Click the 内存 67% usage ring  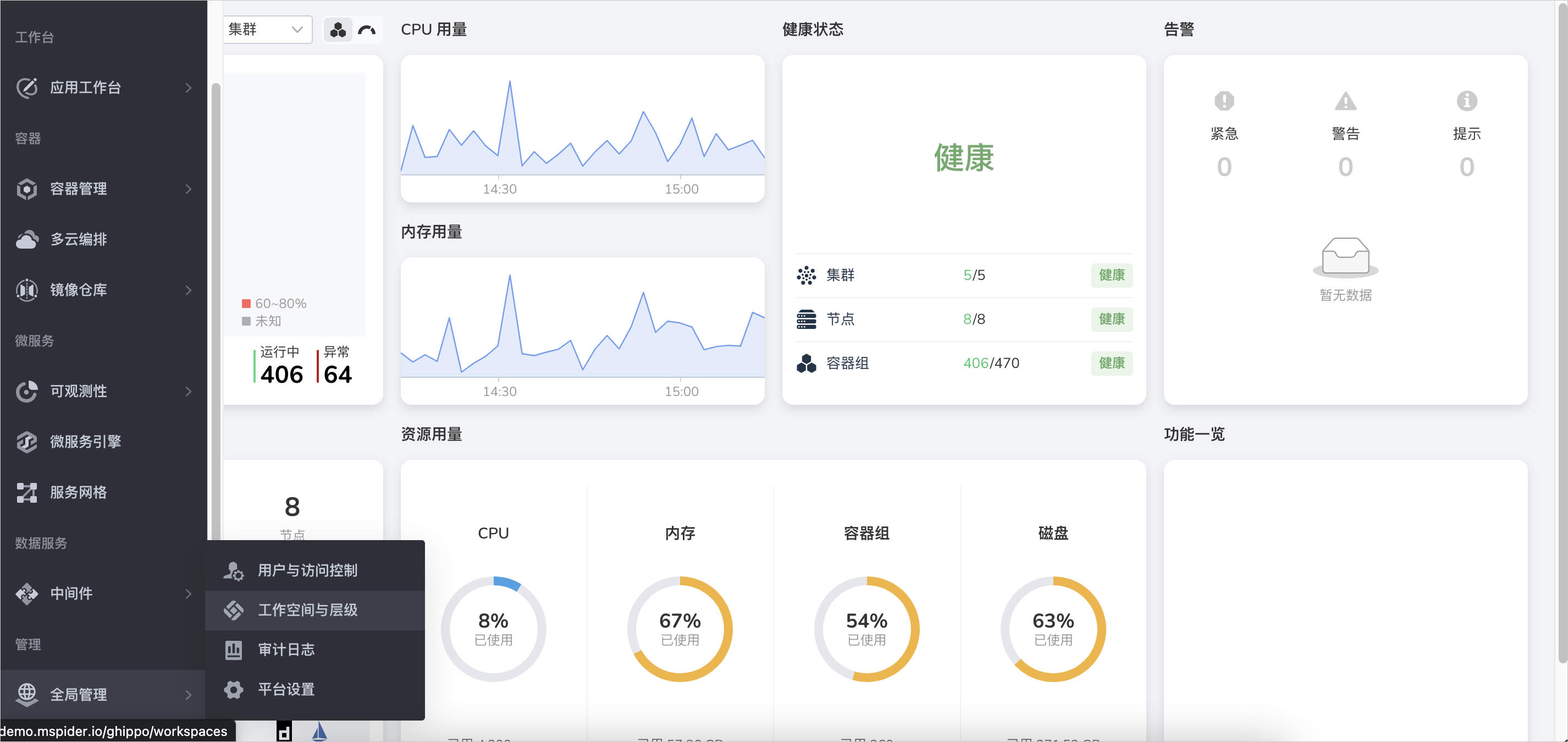point(680,629)
